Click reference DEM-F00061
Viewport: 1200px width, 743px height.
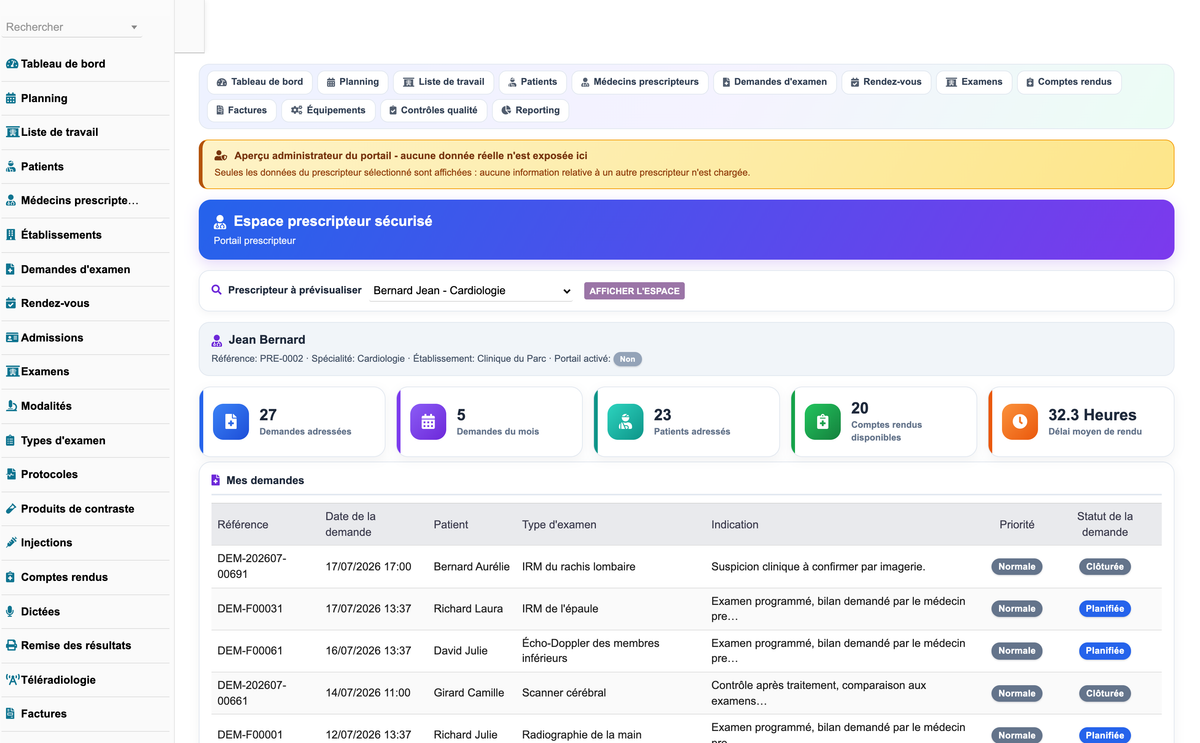250,651
